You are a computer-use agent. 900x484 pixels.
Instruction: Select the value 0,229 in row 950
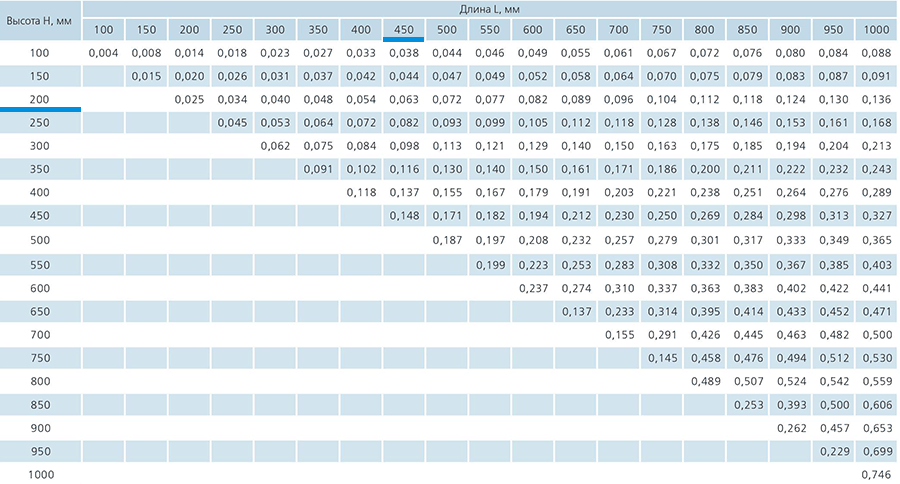pyautogui.click(x=834, y=452)
